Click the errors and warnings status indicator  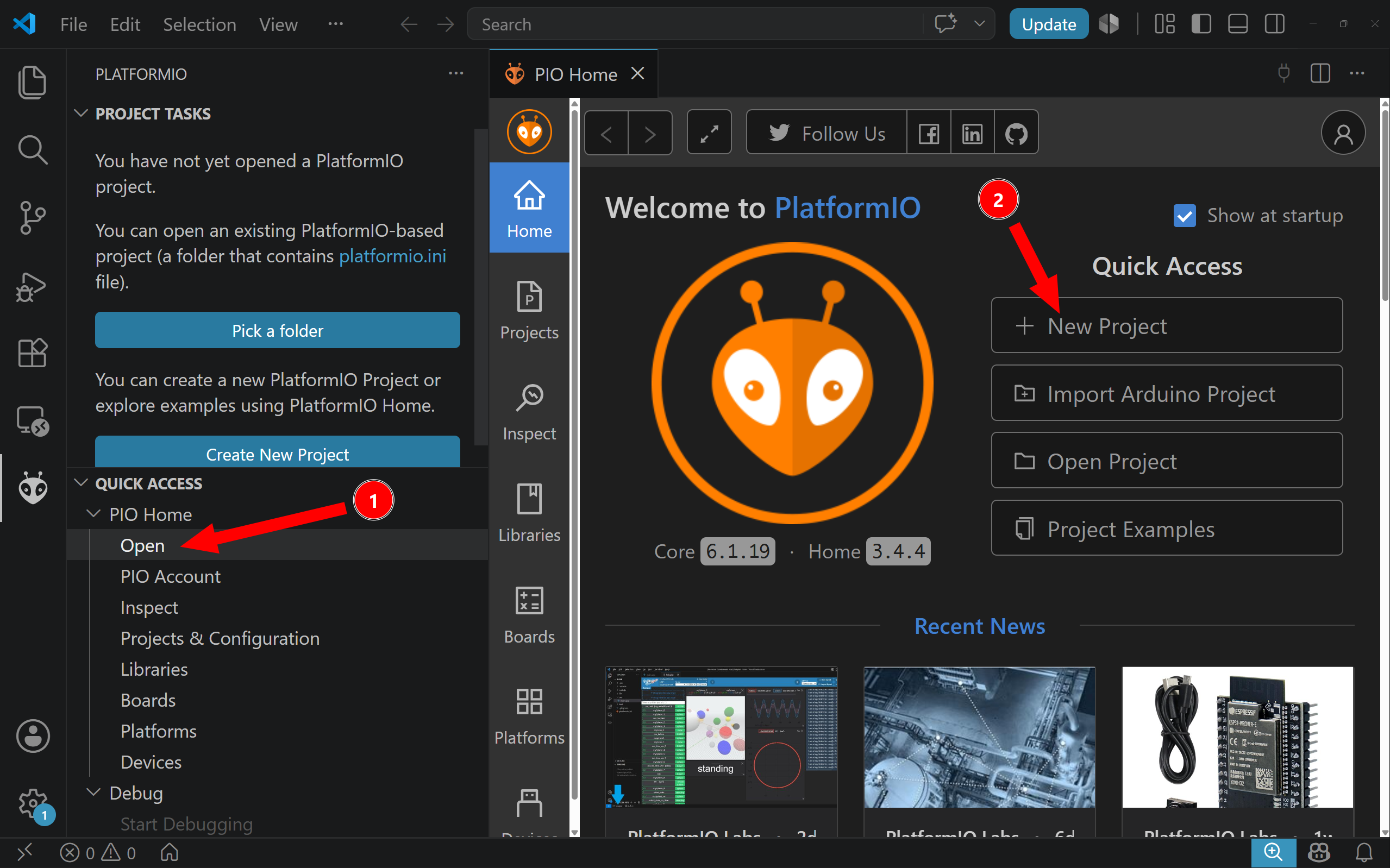coord(98,852)
